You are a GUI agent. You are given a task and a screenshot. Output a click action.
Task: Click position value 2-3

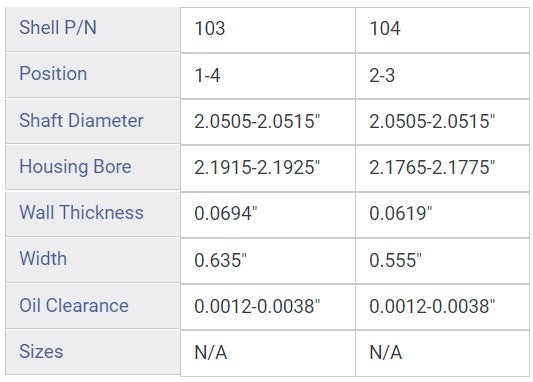(442, 76)
